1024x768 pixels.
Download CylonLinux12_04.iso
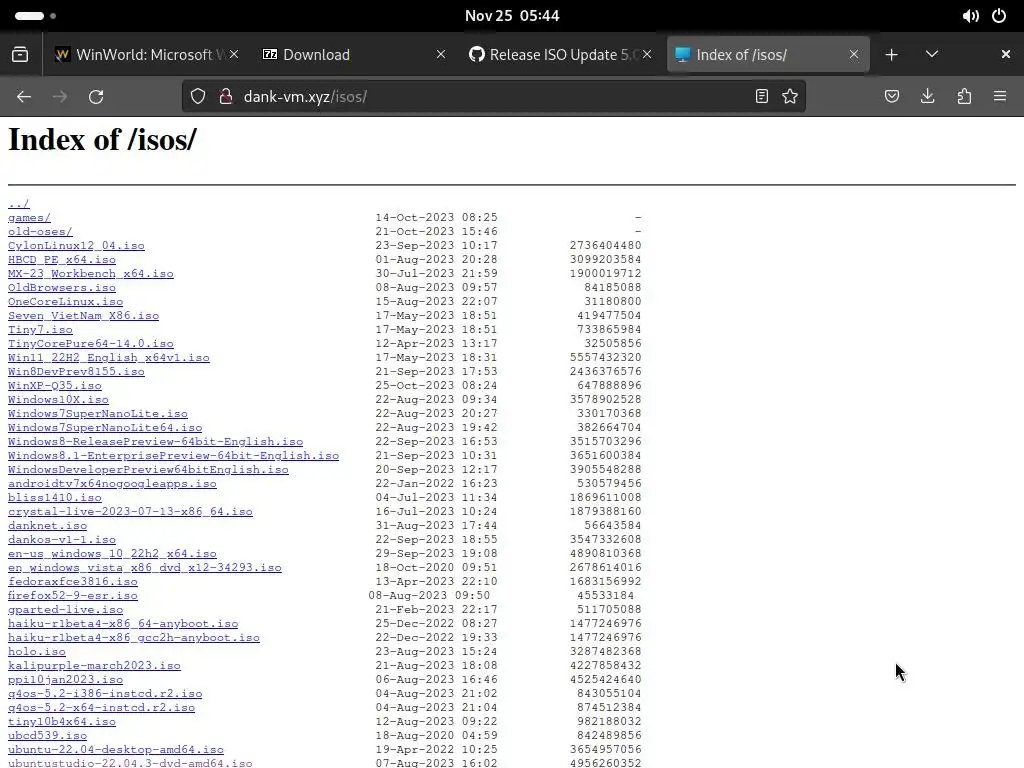click(x=76, y=246)
